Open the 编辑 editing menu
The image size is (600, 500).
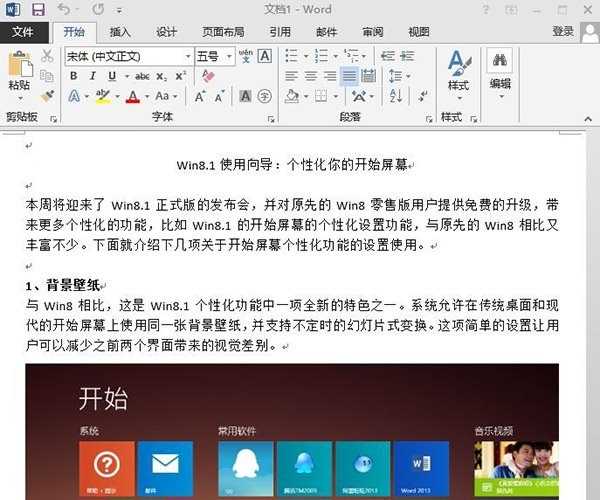[x=500, y=73]
